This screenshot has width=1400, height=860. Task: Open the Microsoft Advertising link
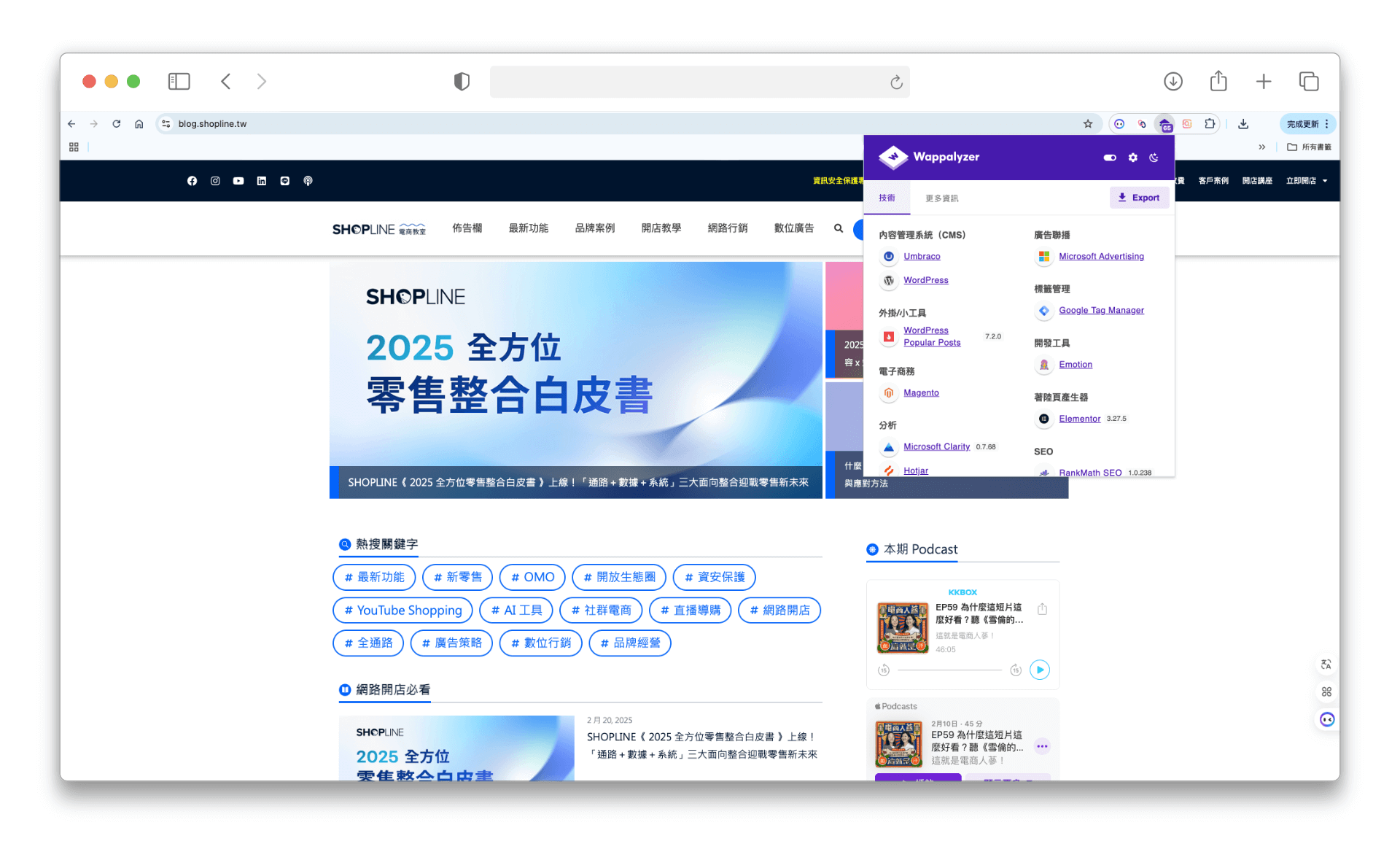1101,256
